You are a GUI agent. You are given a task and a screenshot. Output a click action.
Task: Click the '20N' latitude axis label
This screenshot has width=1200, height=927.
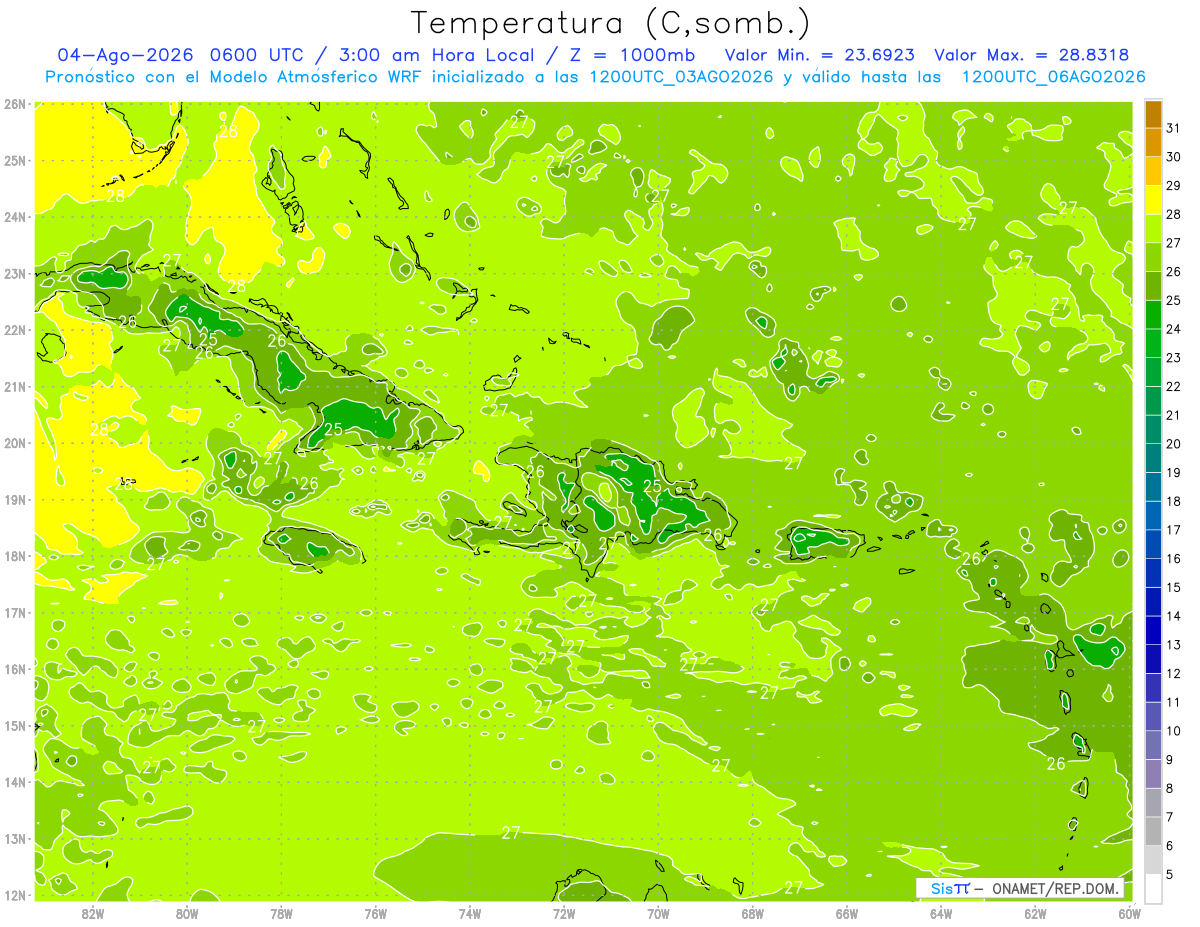point(15,443)
